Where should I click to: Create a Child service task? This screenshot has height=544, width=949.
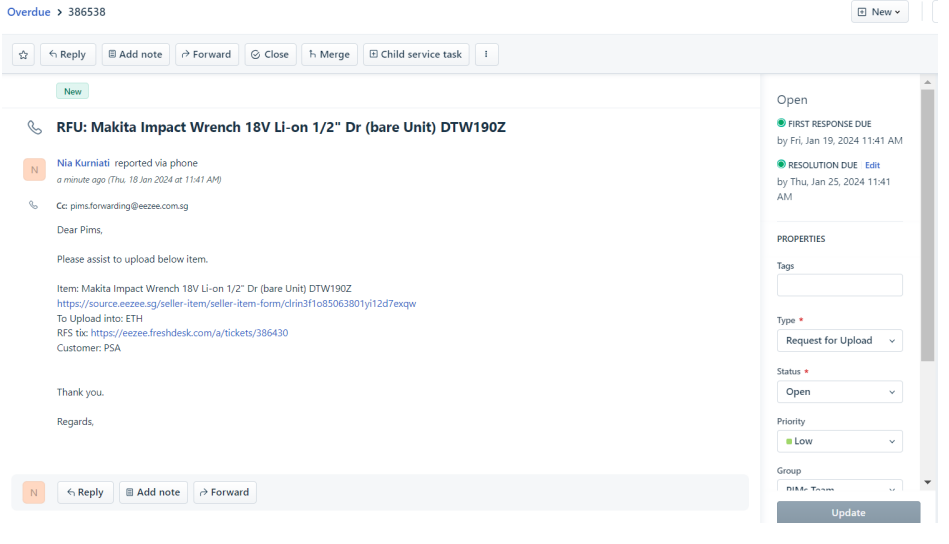[x=416, y=54]
